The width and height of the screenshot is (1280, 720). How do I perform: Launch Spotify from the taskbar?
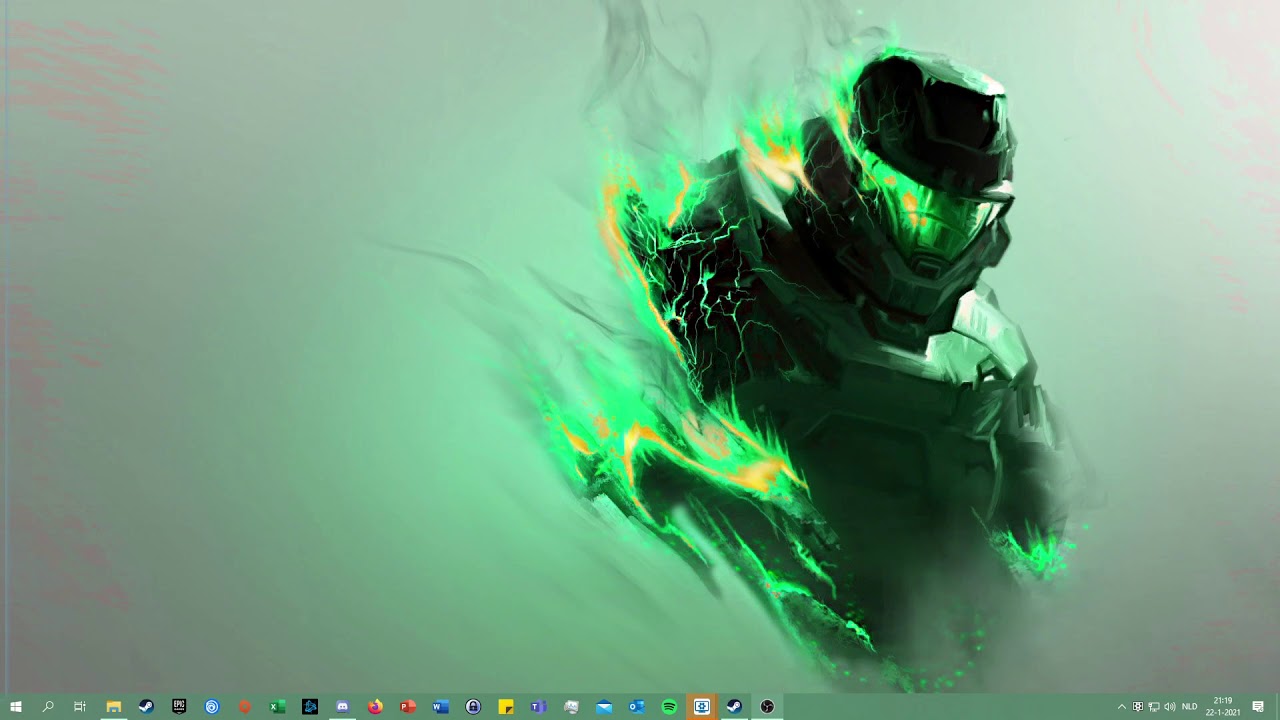[x=669, y=707]
